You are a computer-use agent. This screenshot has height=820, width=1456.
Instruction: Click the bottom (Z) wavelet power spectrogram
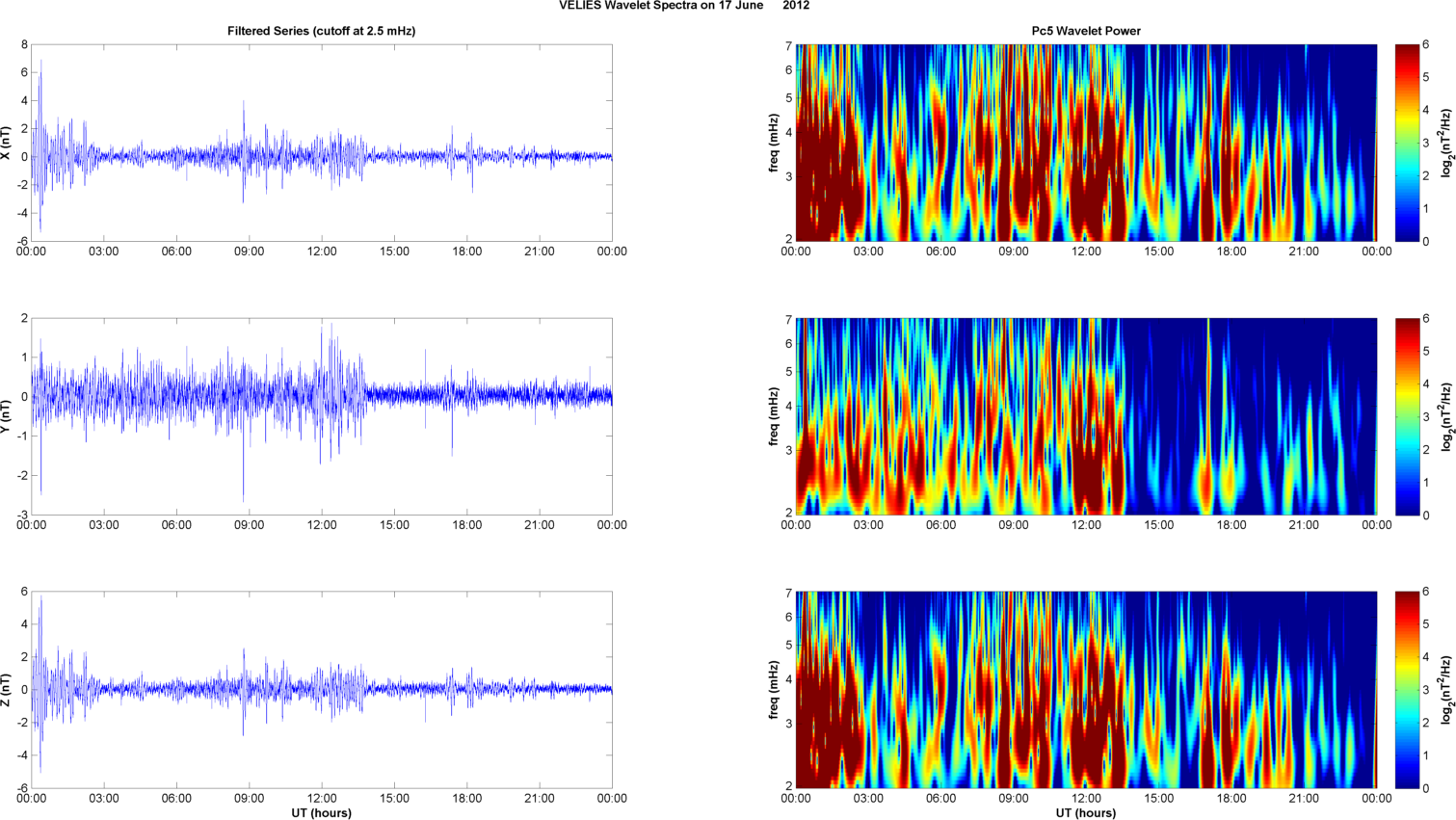click(x=1086, y=690)
